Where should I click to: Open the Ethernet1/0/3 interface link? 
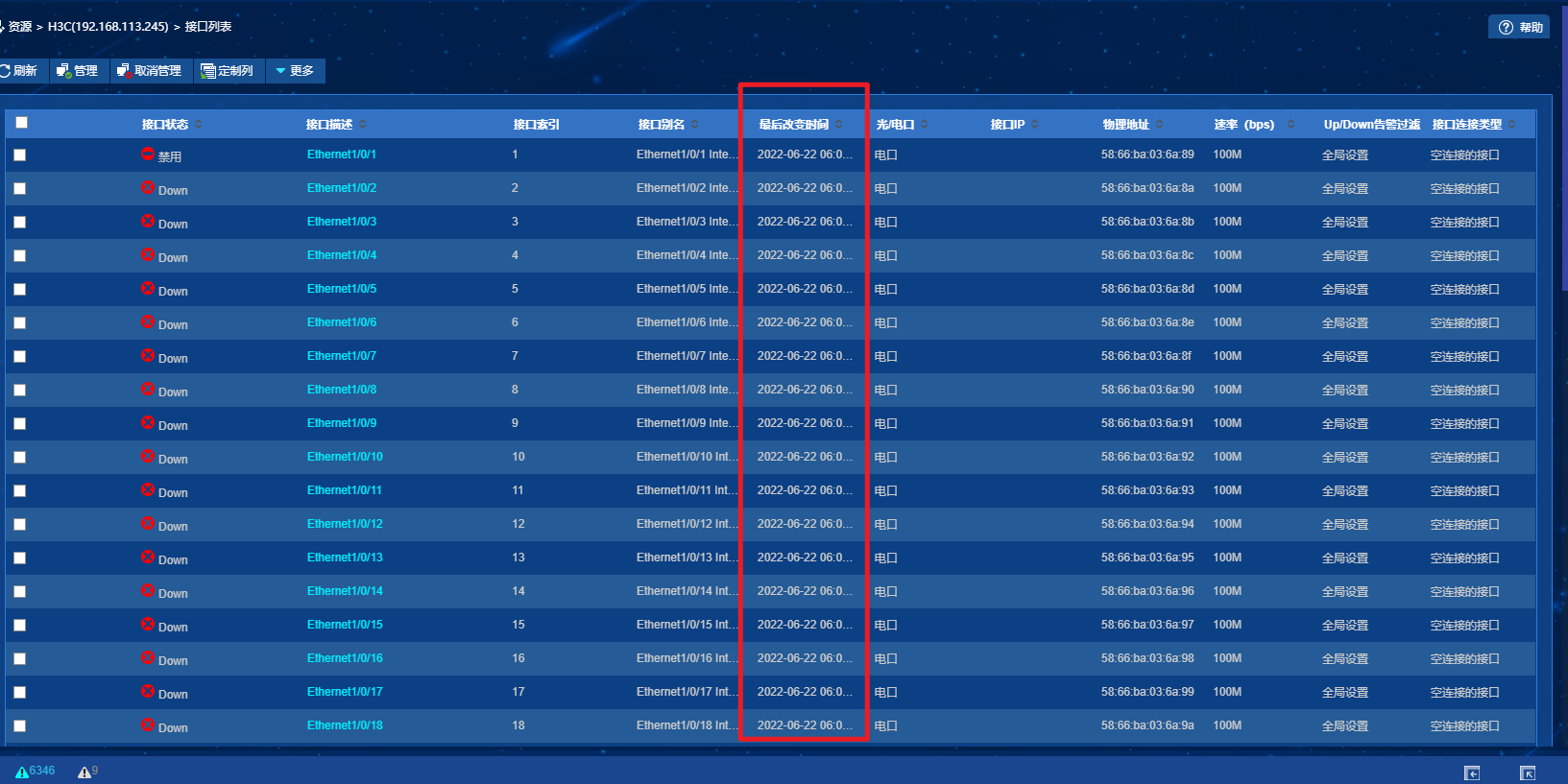click(342, 222)
